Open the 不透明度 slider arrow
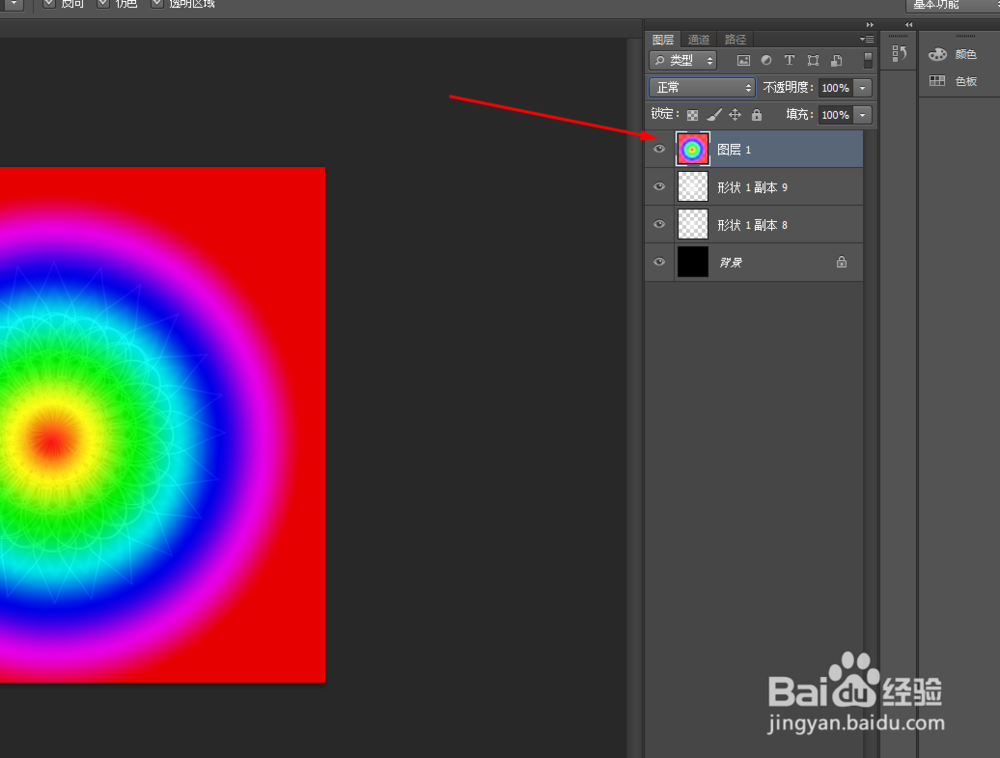This screenshot has height=758, width=1000. click(x=862, y=88)
